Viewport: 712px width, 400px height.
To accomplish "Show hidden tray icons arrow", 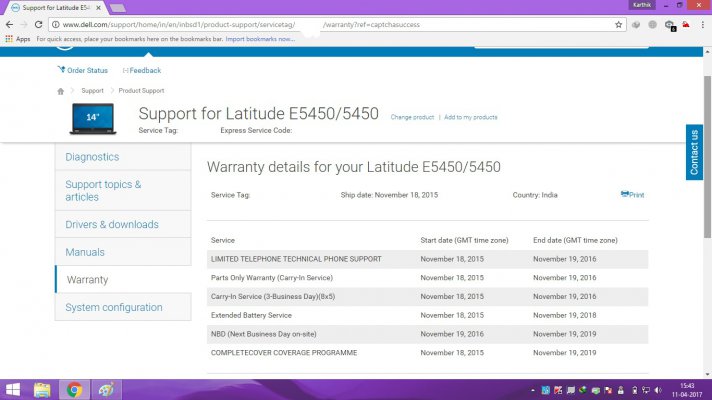I will pyautogui.click(x=533, y=390).
